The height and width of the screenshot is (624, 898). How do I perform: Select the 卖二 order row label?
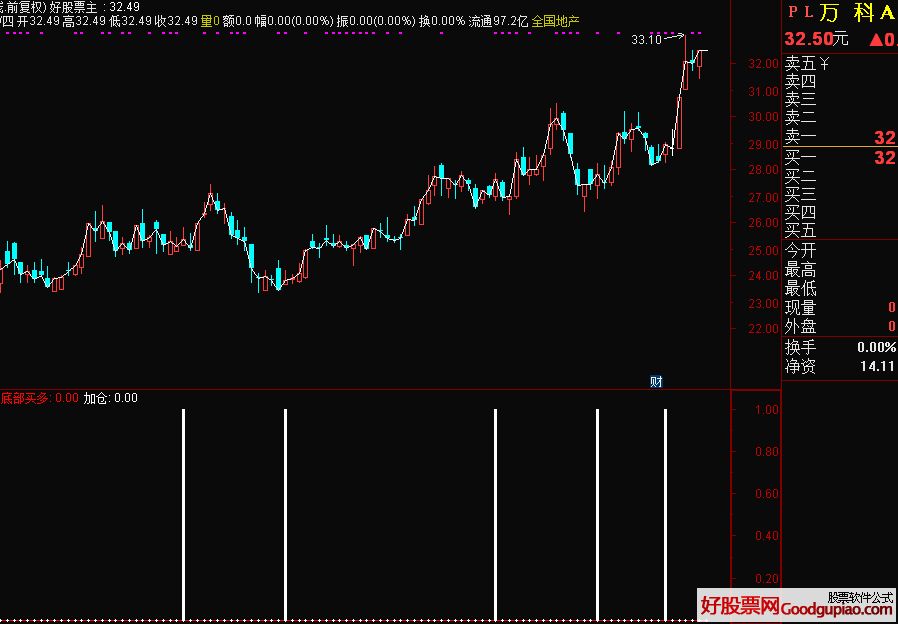click(800, 119)
